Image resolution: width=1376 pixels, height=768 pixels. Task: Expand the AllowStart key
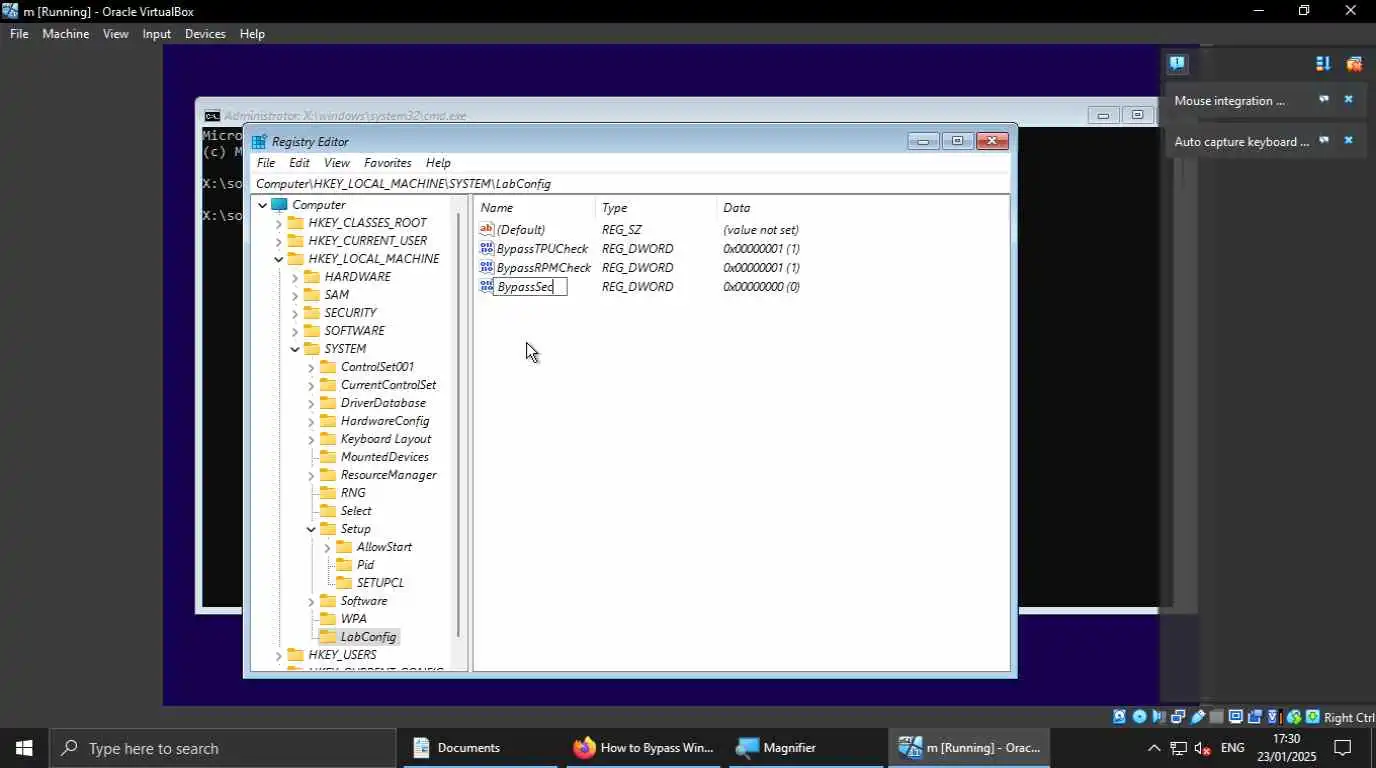(327, 547)
